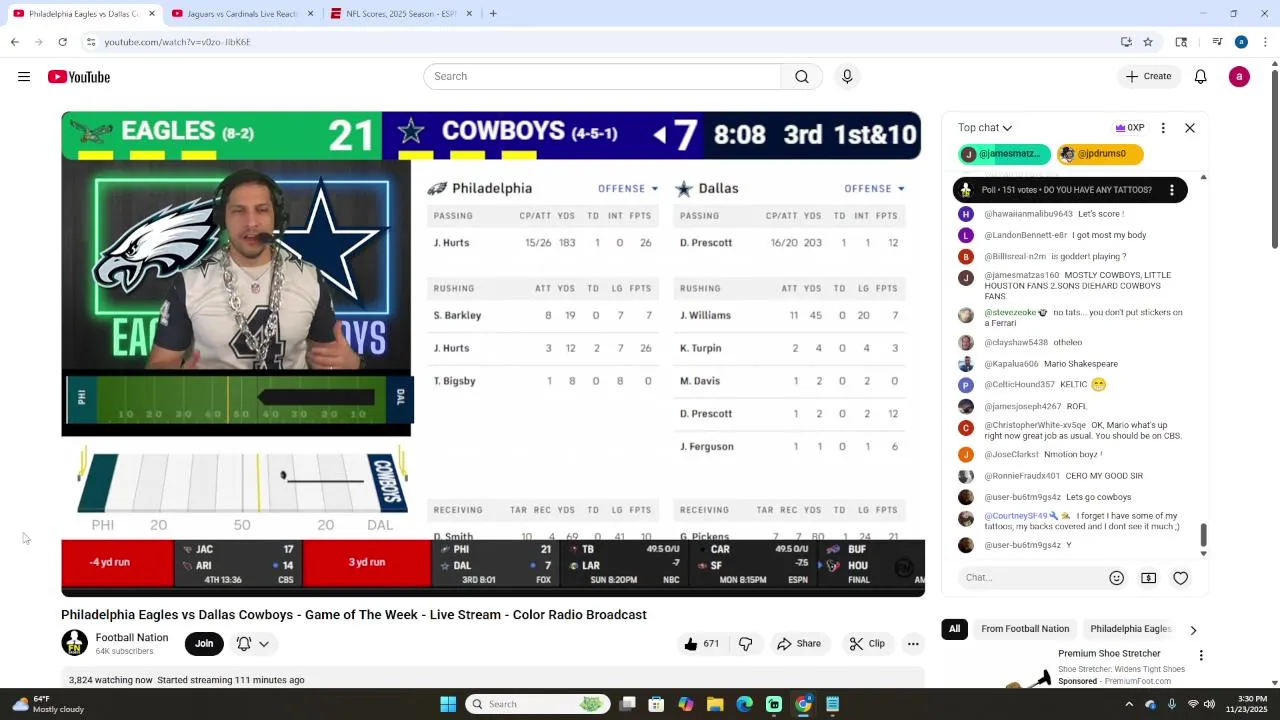Switch to Jaguars vs Cardinals tab
This screenshot has width=1280, height=720.
pyautogui.click(x=242, y=14)
